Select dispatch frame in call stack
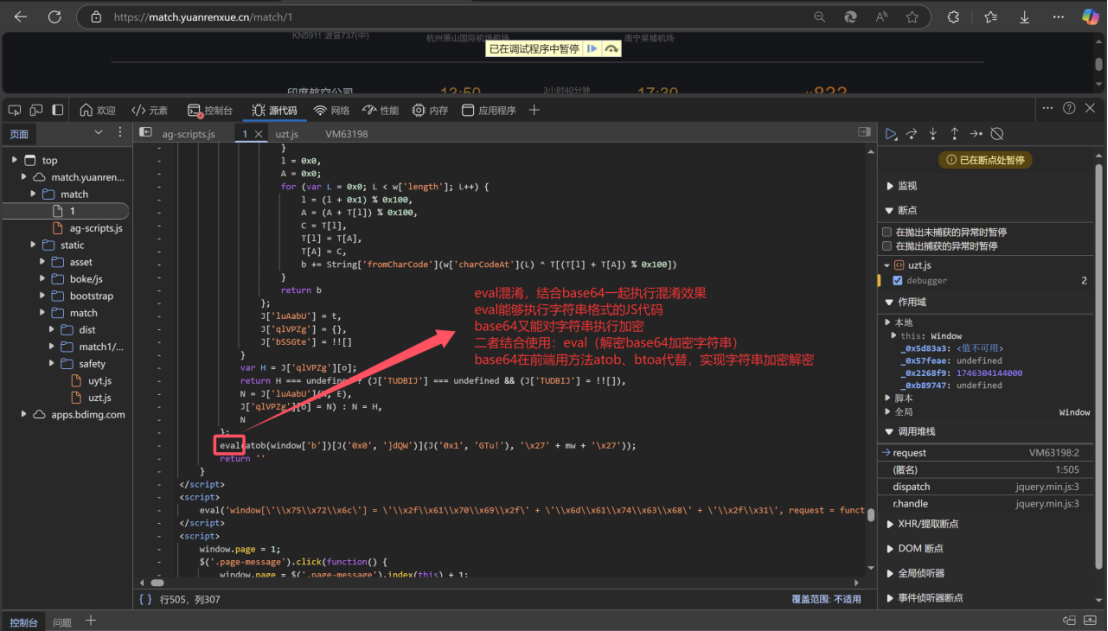This screenshot has height=631, width=1108. click(986, 487)
